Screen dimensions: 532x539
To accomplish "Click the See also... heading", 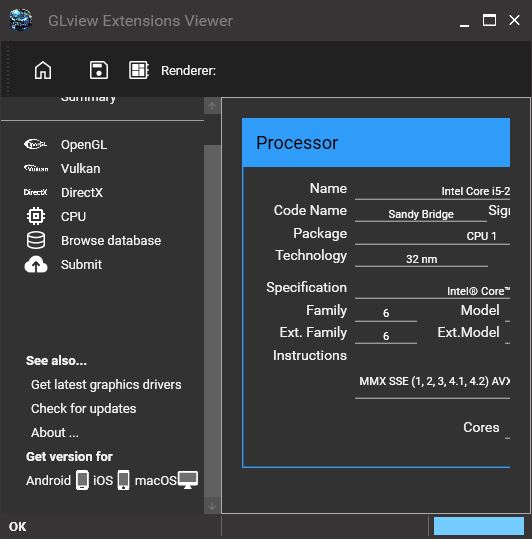I will click(x=56, y=361).
